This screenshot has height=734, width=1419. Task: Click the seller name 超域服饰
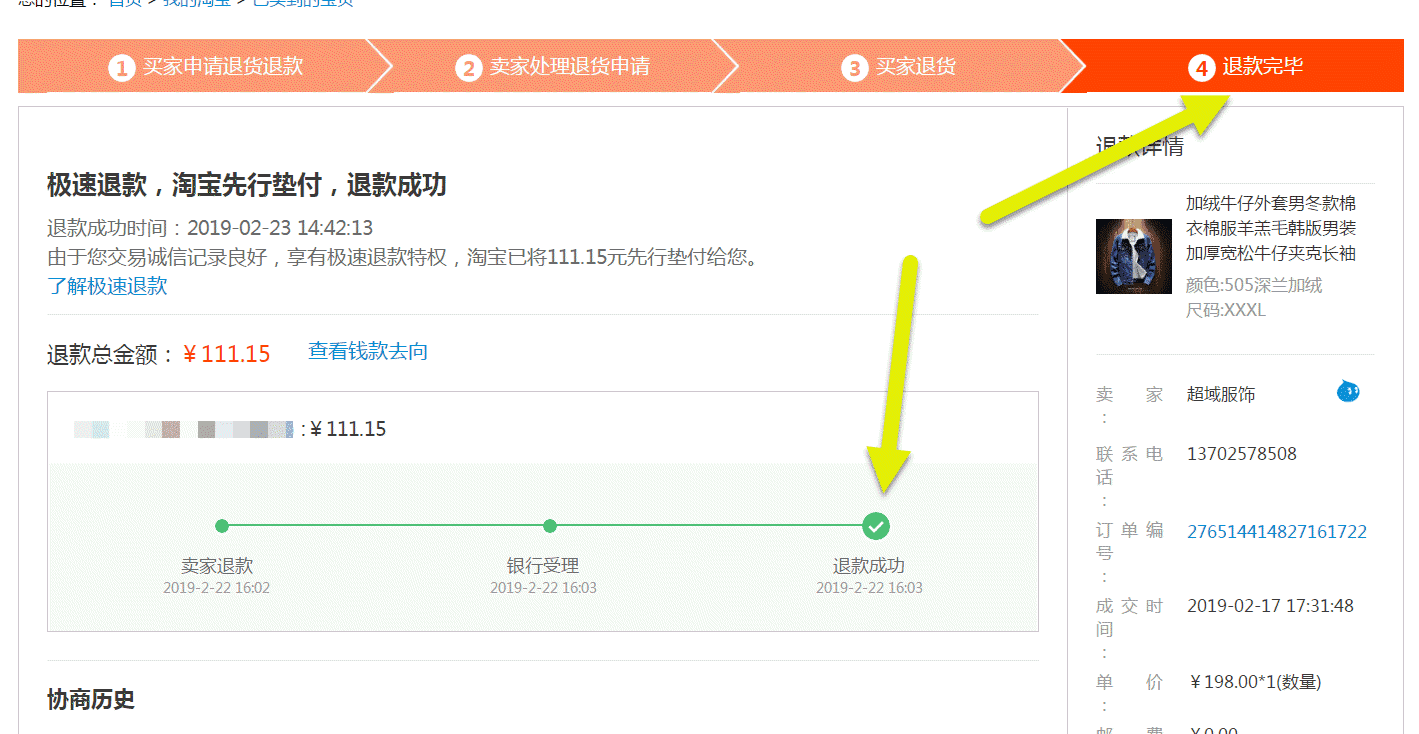pyautogui.click(x=1221, y=394)
